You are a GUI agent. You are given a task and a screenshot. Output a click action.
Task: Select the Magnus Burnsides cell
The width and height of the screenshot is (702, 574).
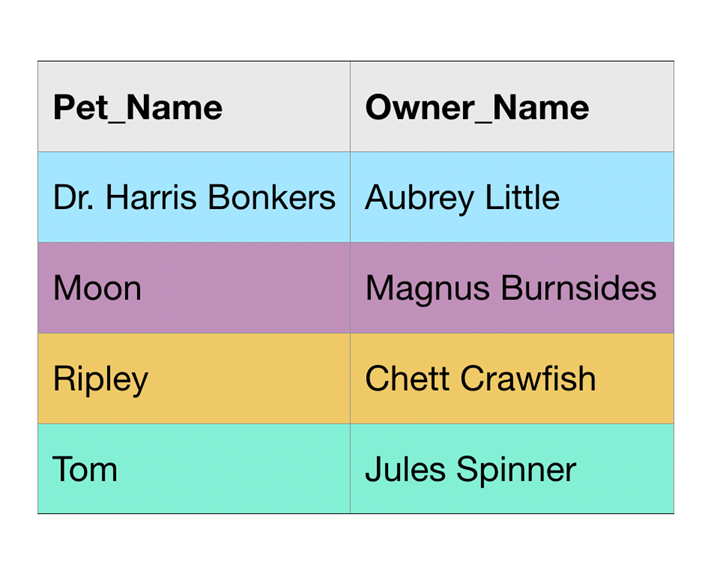point(510,289)
